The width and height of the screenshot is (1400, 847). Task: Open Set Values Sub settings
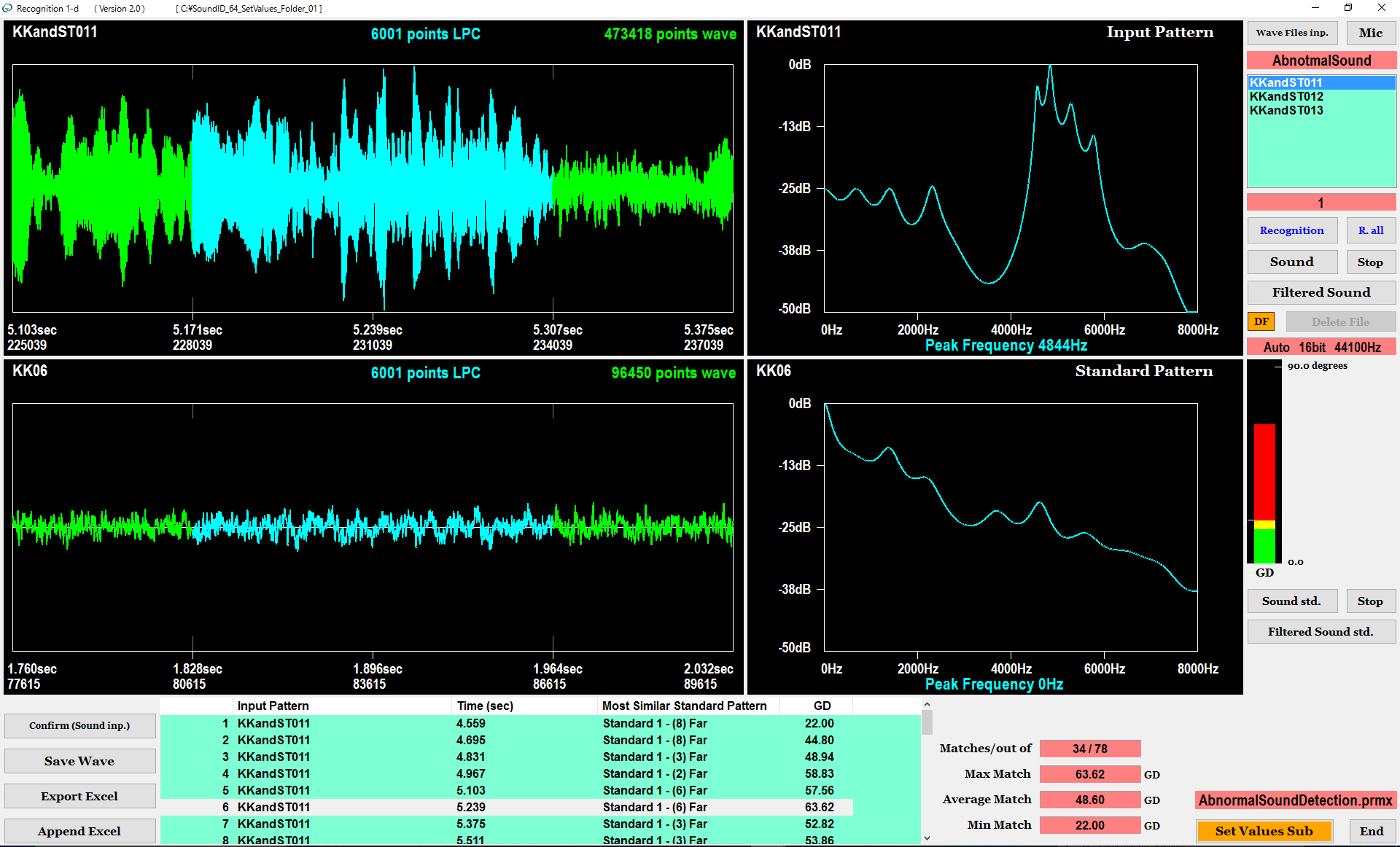click(x=1264, y=831)
